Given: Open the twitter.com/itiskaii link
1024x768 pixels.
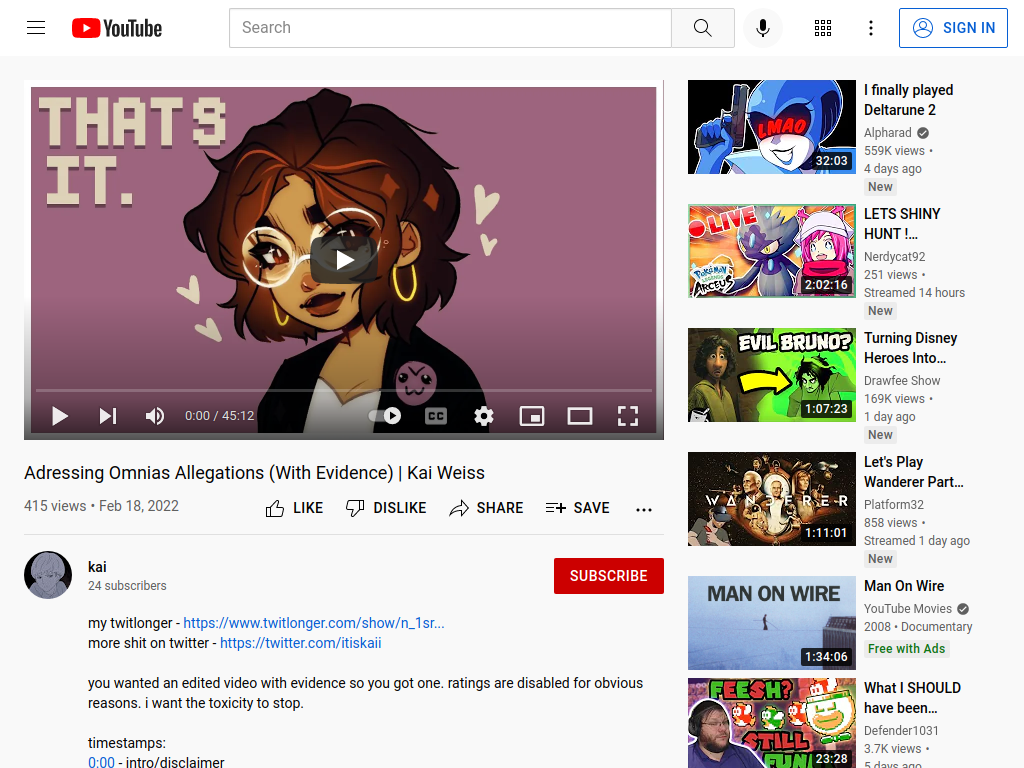Looking at the screenshot, I should 300,643.
